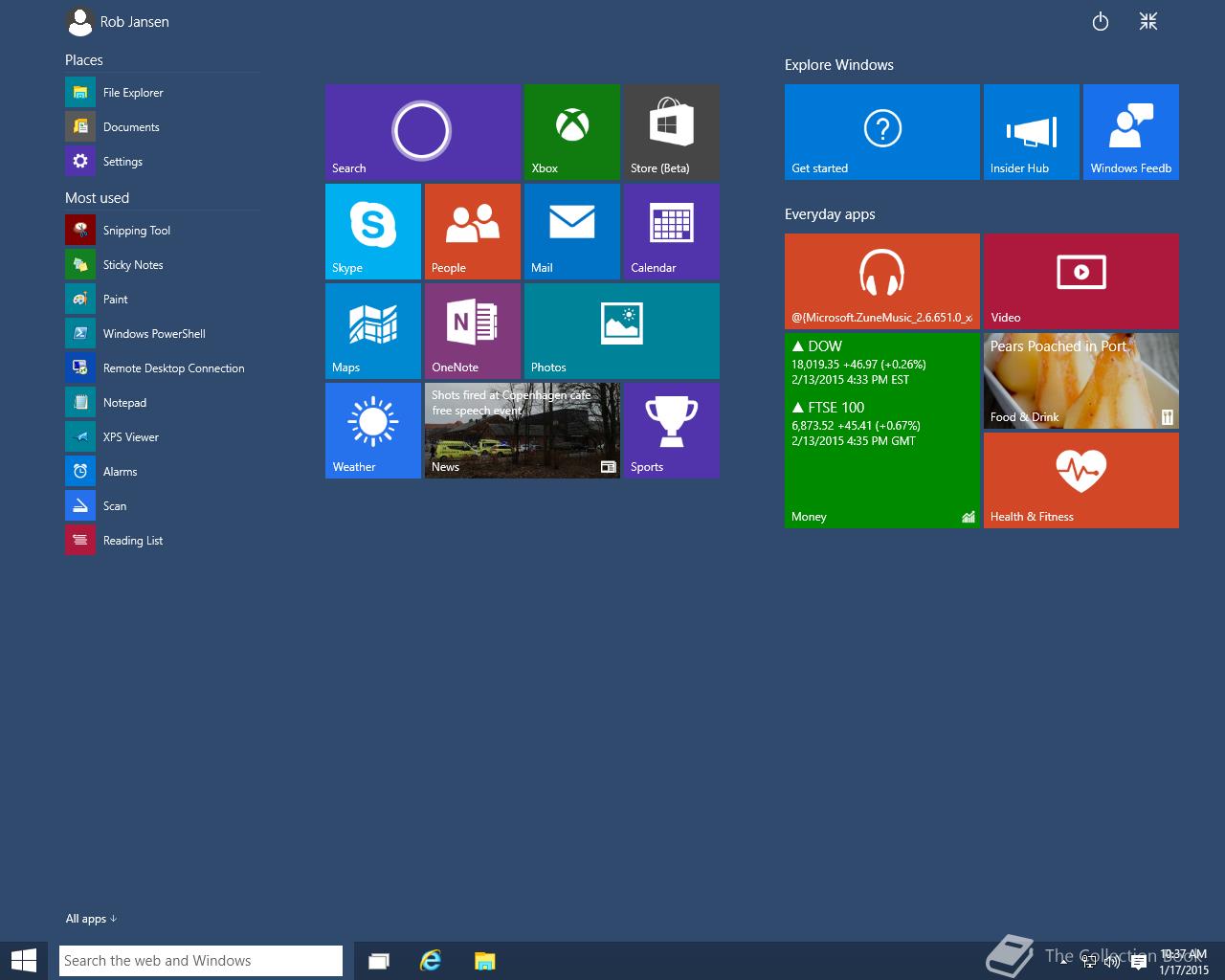Screen dimensions: 1225x980
Task: Click the Search the web and Windows box
Action: pos(201,961)
